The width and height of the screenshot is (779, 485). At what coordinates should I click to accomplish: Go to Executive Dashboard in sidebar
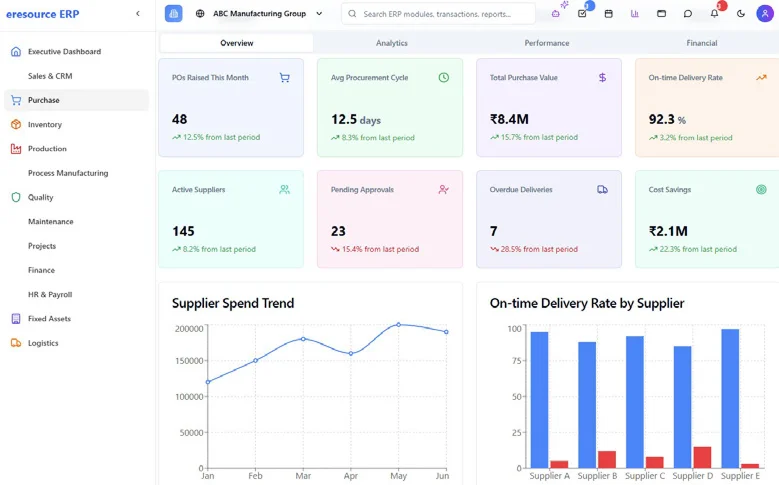(x=64, y=51)
